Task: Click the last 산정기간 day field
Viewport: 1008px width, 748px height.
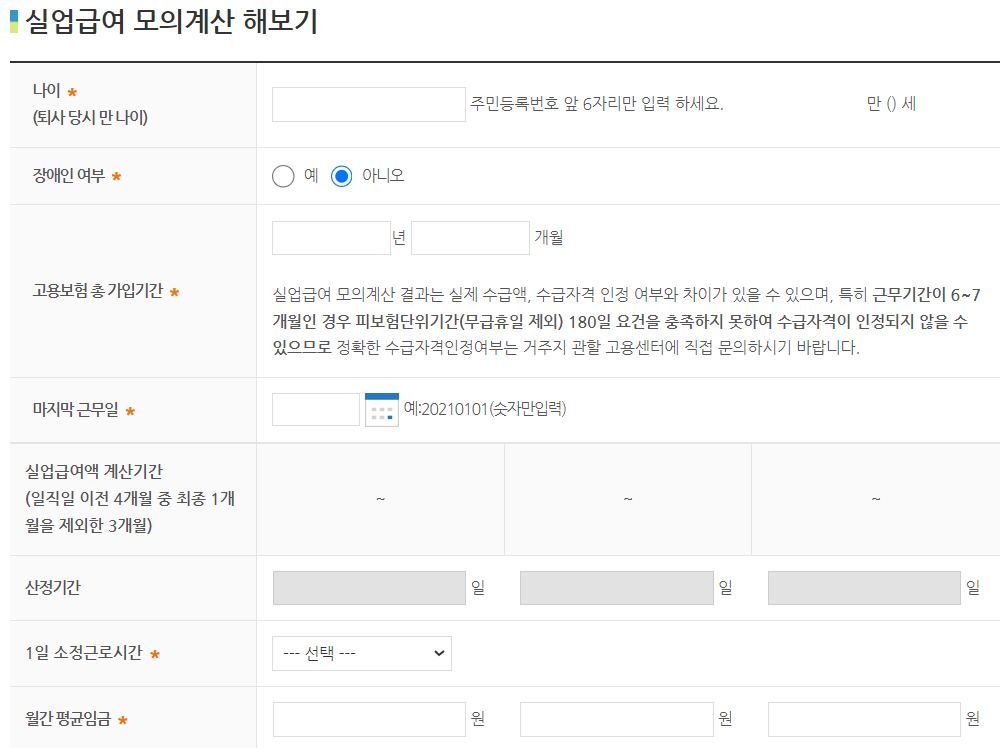Action: 861,588
